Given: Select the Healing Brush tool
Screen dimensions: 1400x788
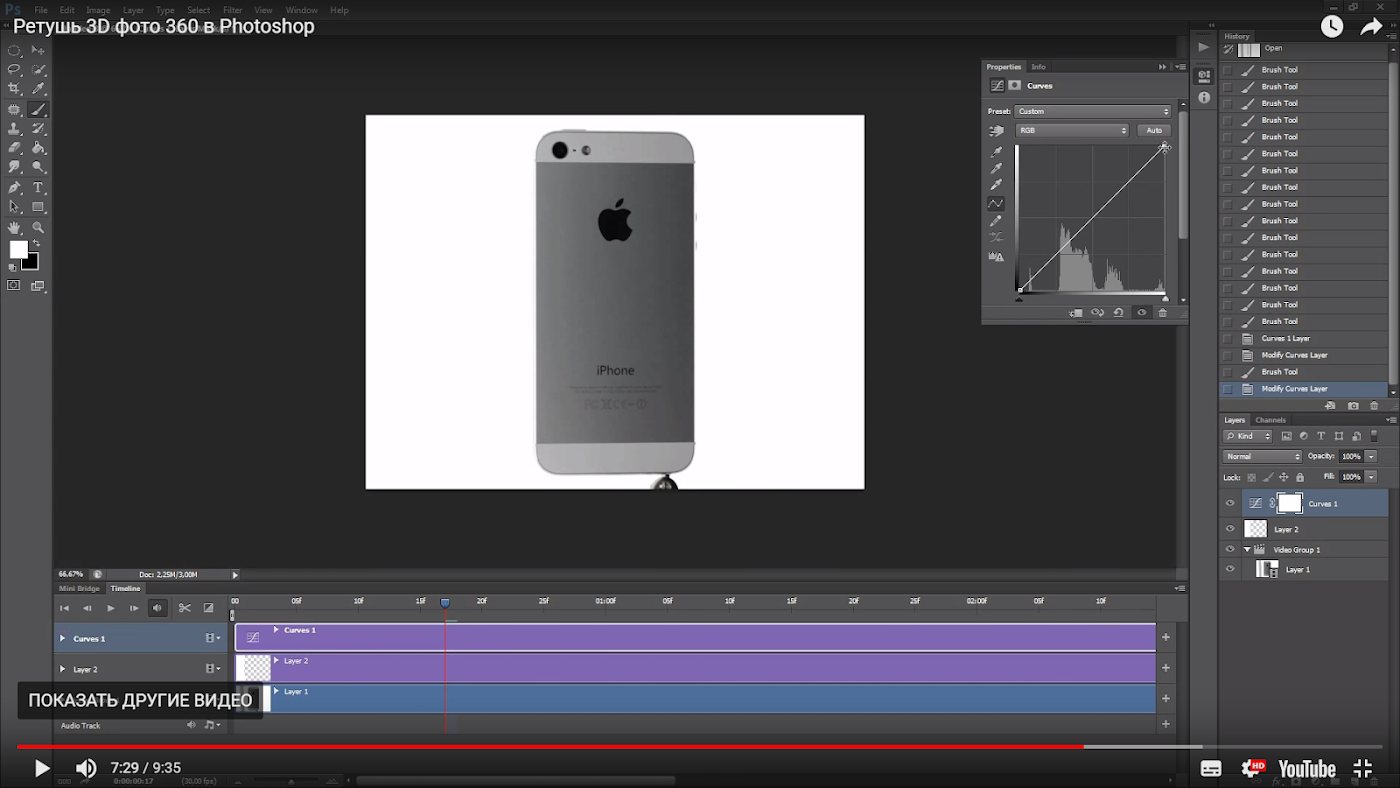Looking at the screenshot, I should 14,109.
